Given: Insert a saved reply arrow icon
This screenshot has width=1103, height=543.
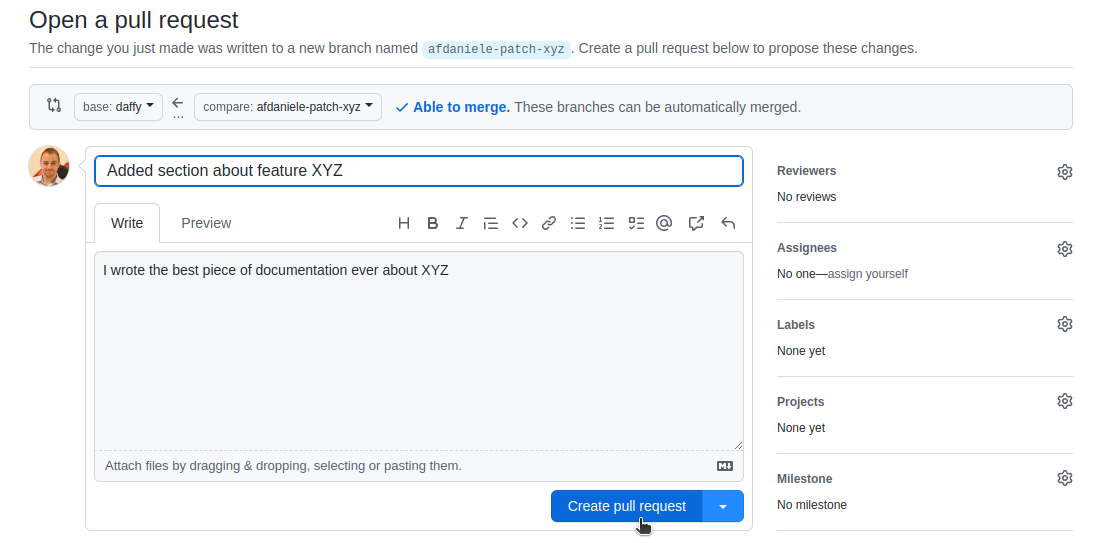Looking at the screenshot, I should (x=728, y=223).
